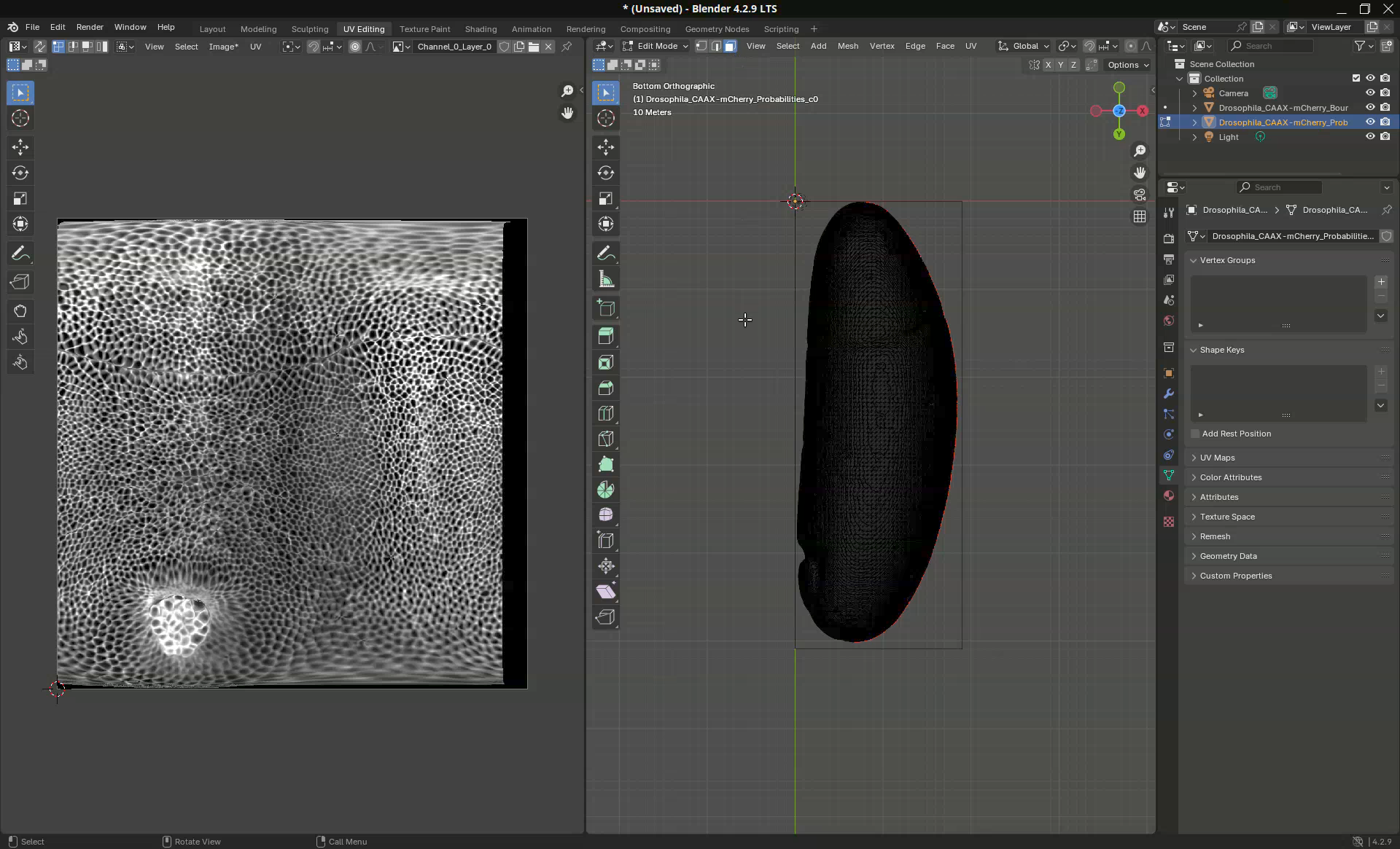The height and width of the screenshot is (849, 1400).
Task: Add a new vertex group
Action: [1380, 282]
